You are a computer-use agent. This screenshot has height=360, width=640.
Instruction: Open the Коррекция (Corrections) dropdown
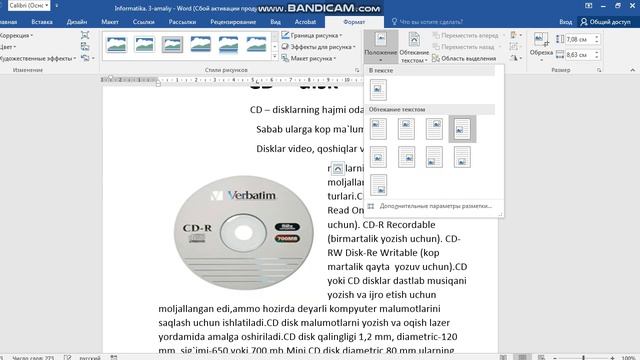coord(16,36)
